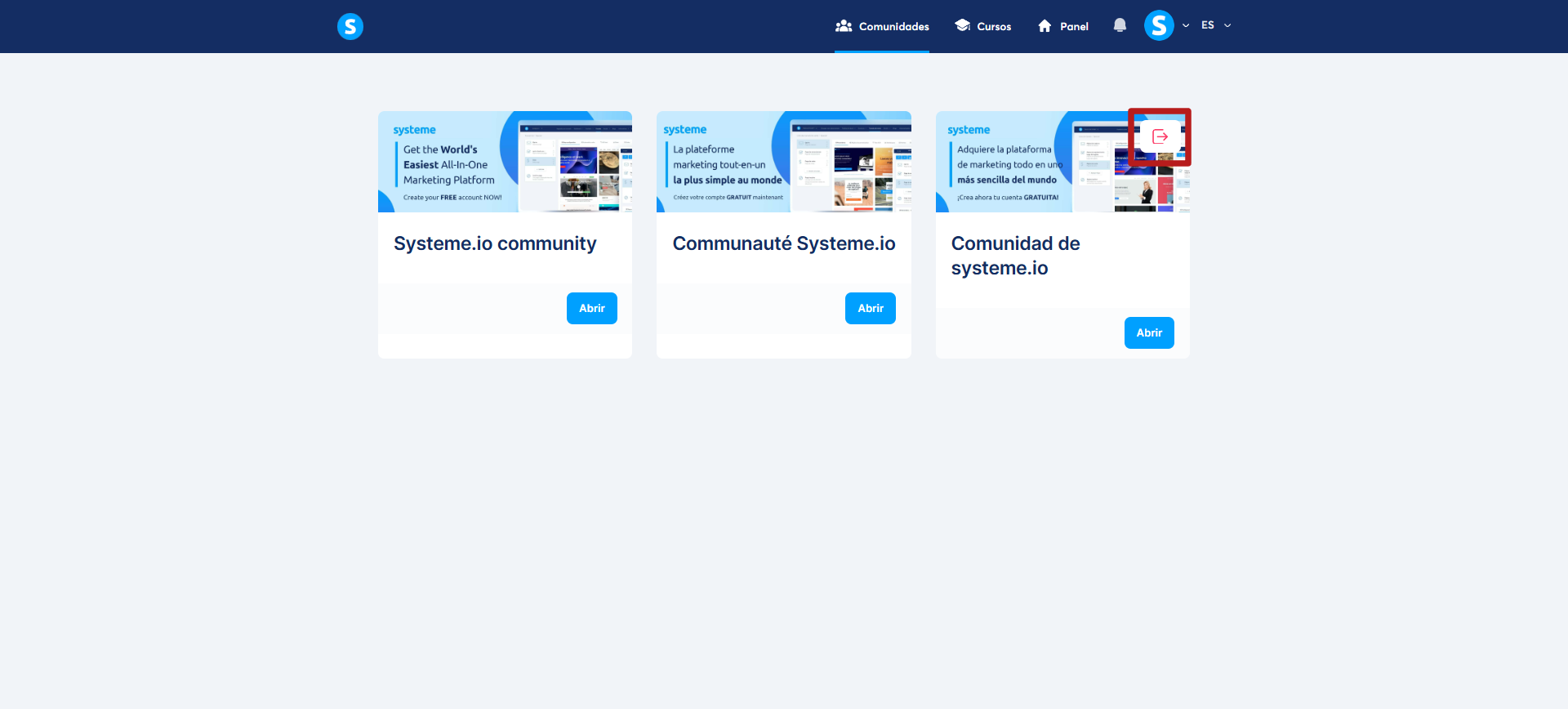1568x709 pixels.
Task: Click the leave community icon
Action: tap(1160, 136)
